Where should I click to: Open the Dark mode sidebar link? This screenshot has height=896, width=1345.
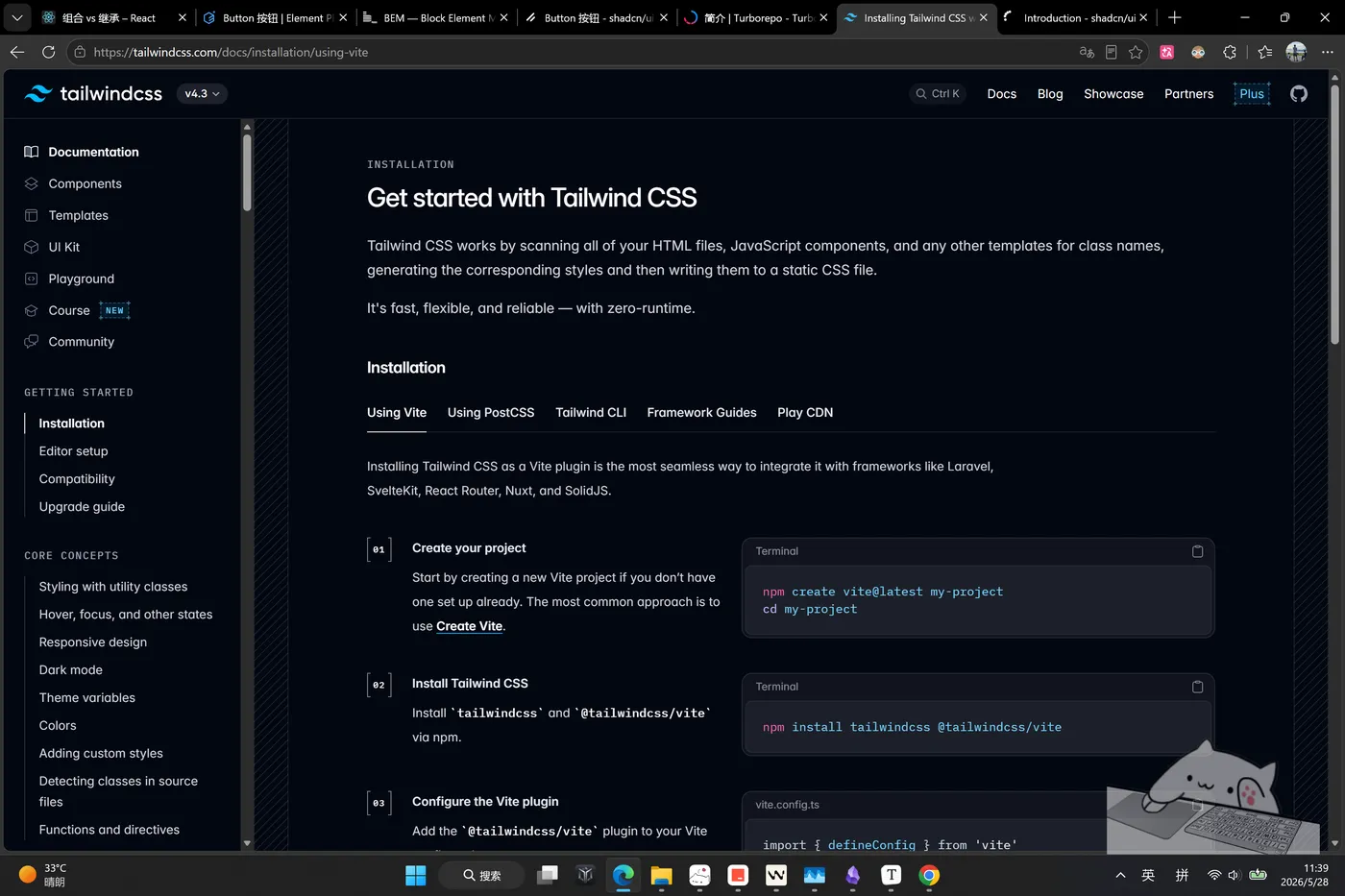pyautogui.click(x=71, y=670)
